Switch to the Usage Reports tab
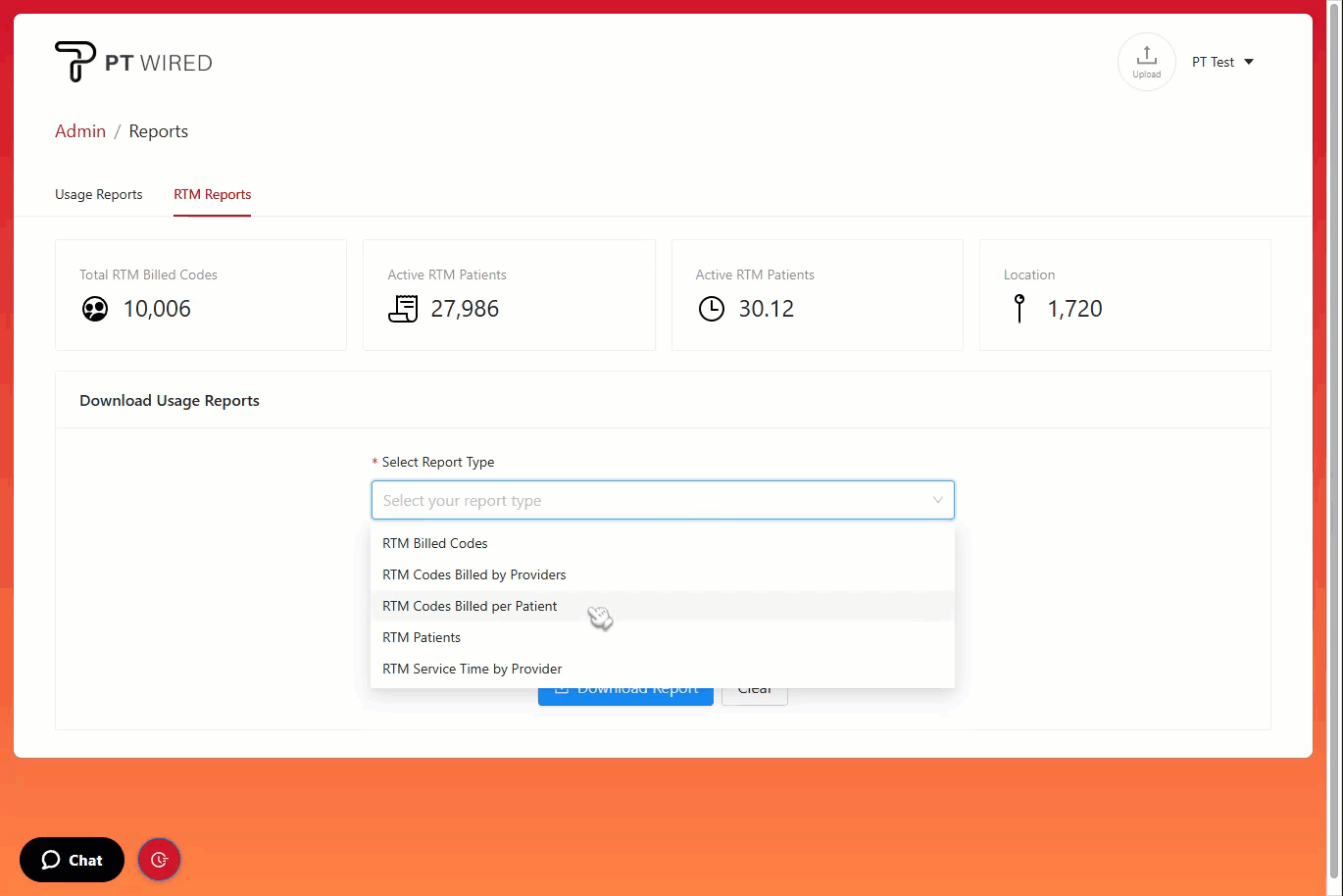Screen dimensions: 1343x896 (x=99, y=194)
